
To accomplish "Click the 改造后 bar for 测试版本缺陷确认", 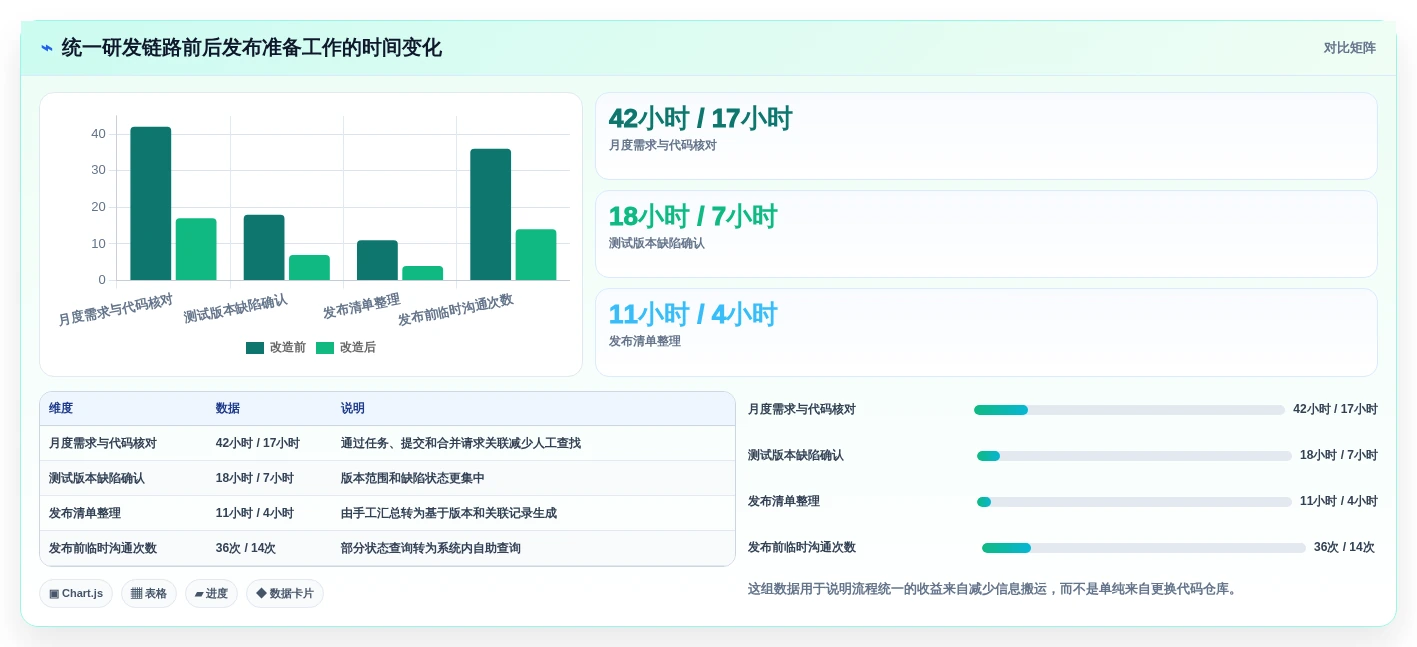I will coord(309,267).
